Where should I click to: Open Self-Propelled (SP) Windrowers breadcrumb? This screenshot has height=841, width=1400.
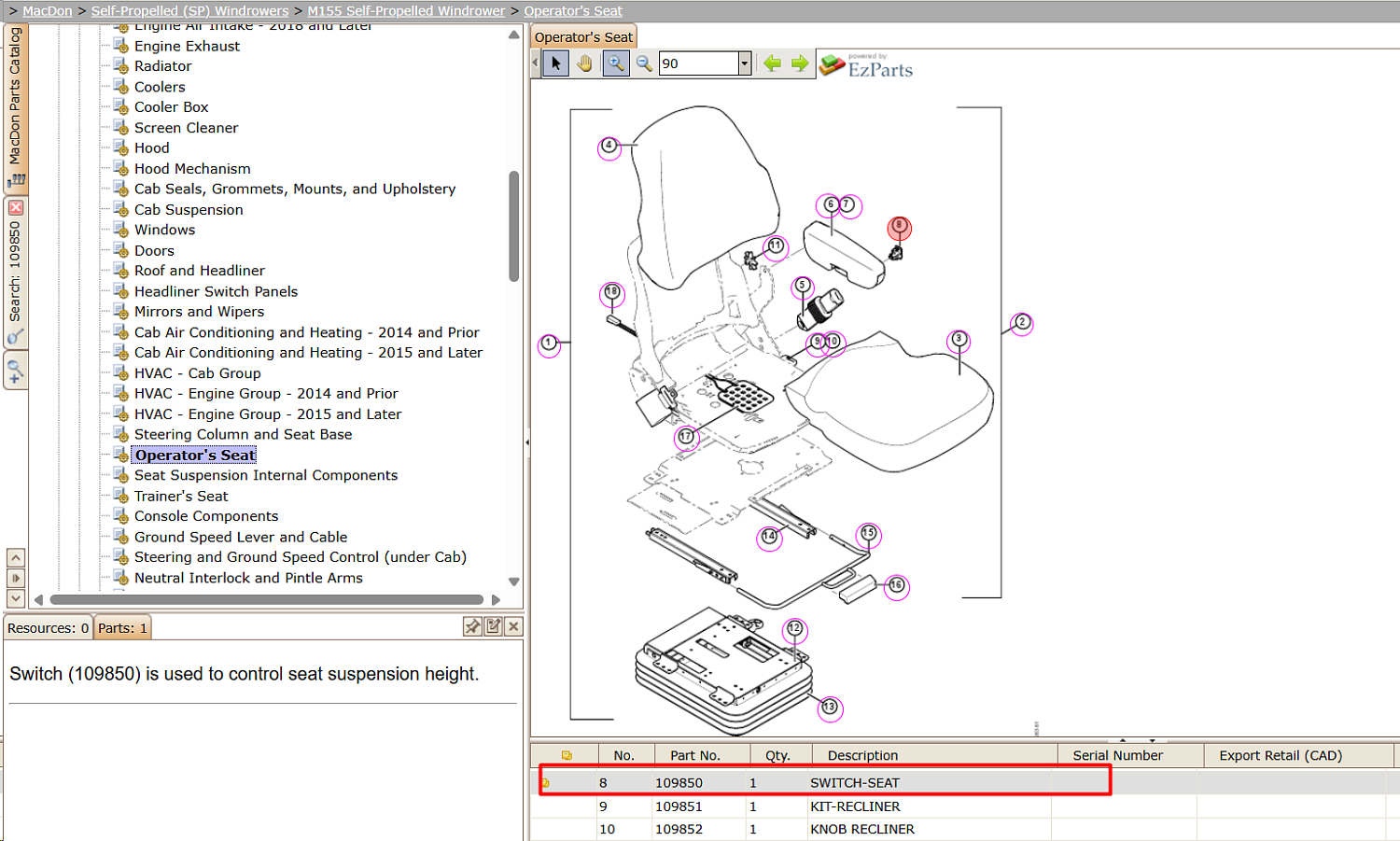click(189, 11)
